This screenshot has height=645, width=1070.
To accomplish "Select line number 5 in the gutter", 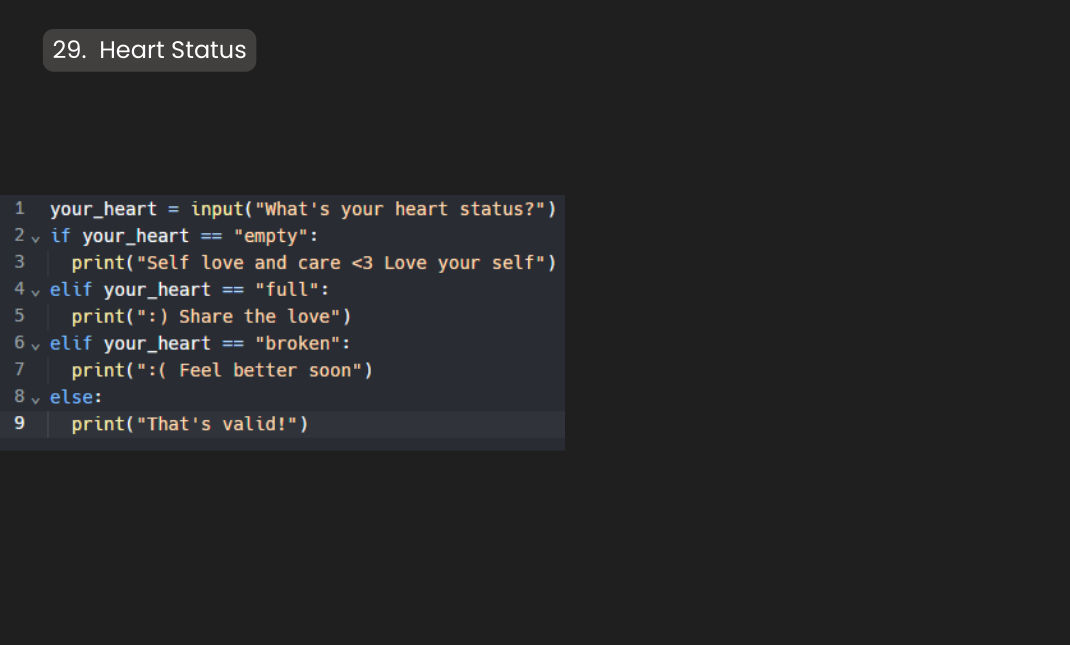I will 19,317.
